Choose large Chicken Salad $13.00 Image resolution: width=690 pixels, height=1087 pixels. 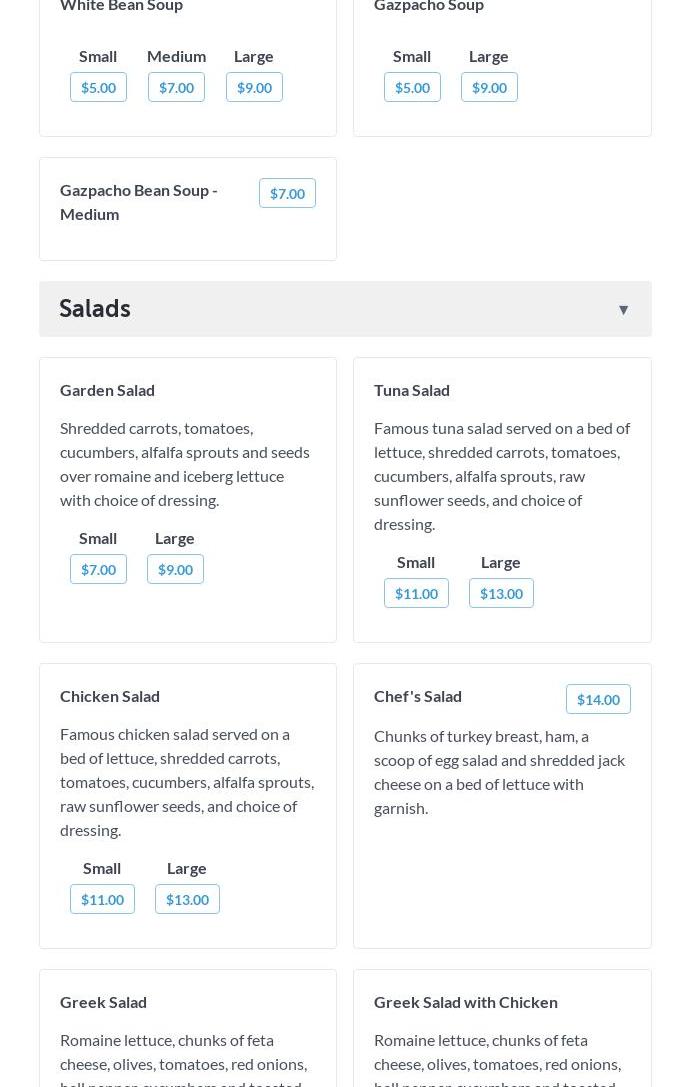187,900
